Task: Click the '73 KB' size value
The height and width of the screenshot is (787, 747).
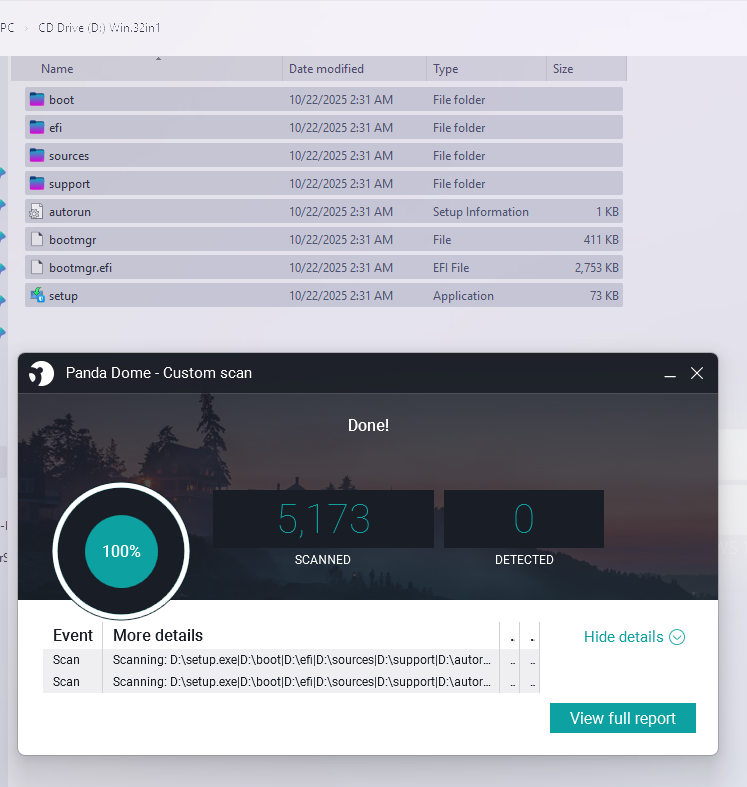Action: [604, 296]
